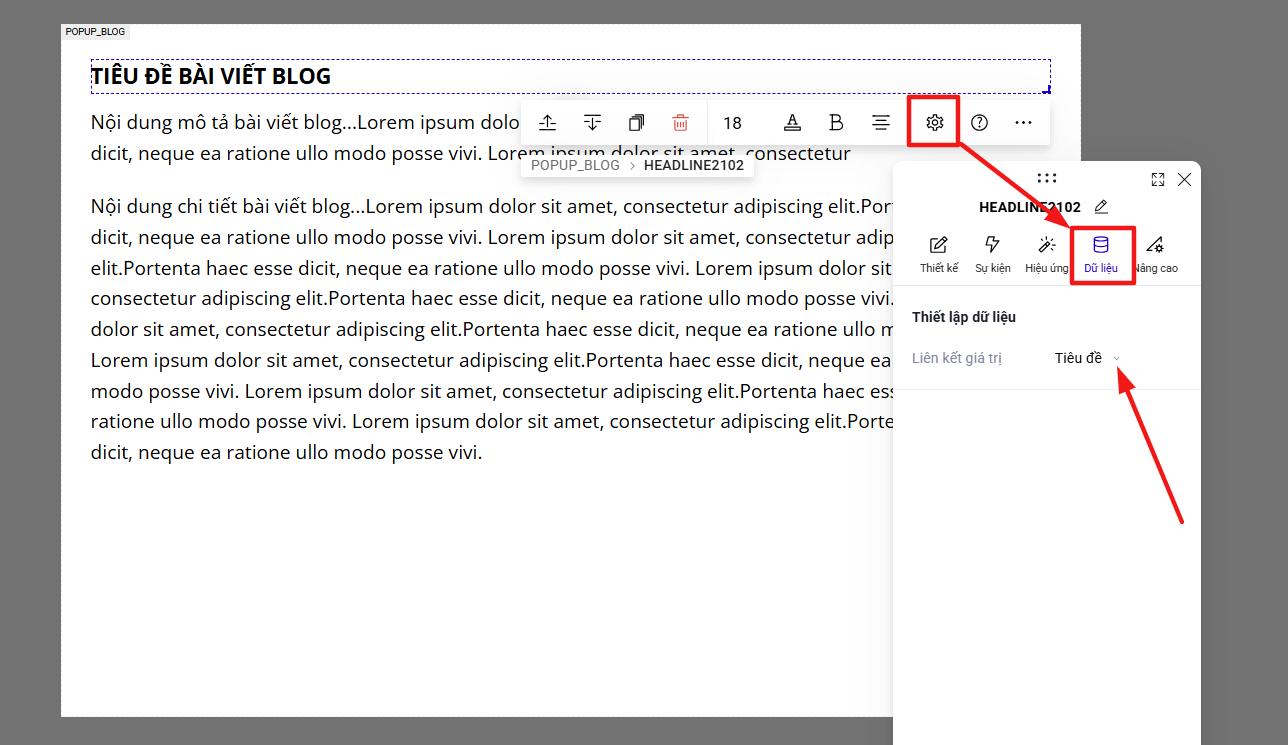1288x745 pixels.
Task: Open the text color tool
Action: [792, 123]
